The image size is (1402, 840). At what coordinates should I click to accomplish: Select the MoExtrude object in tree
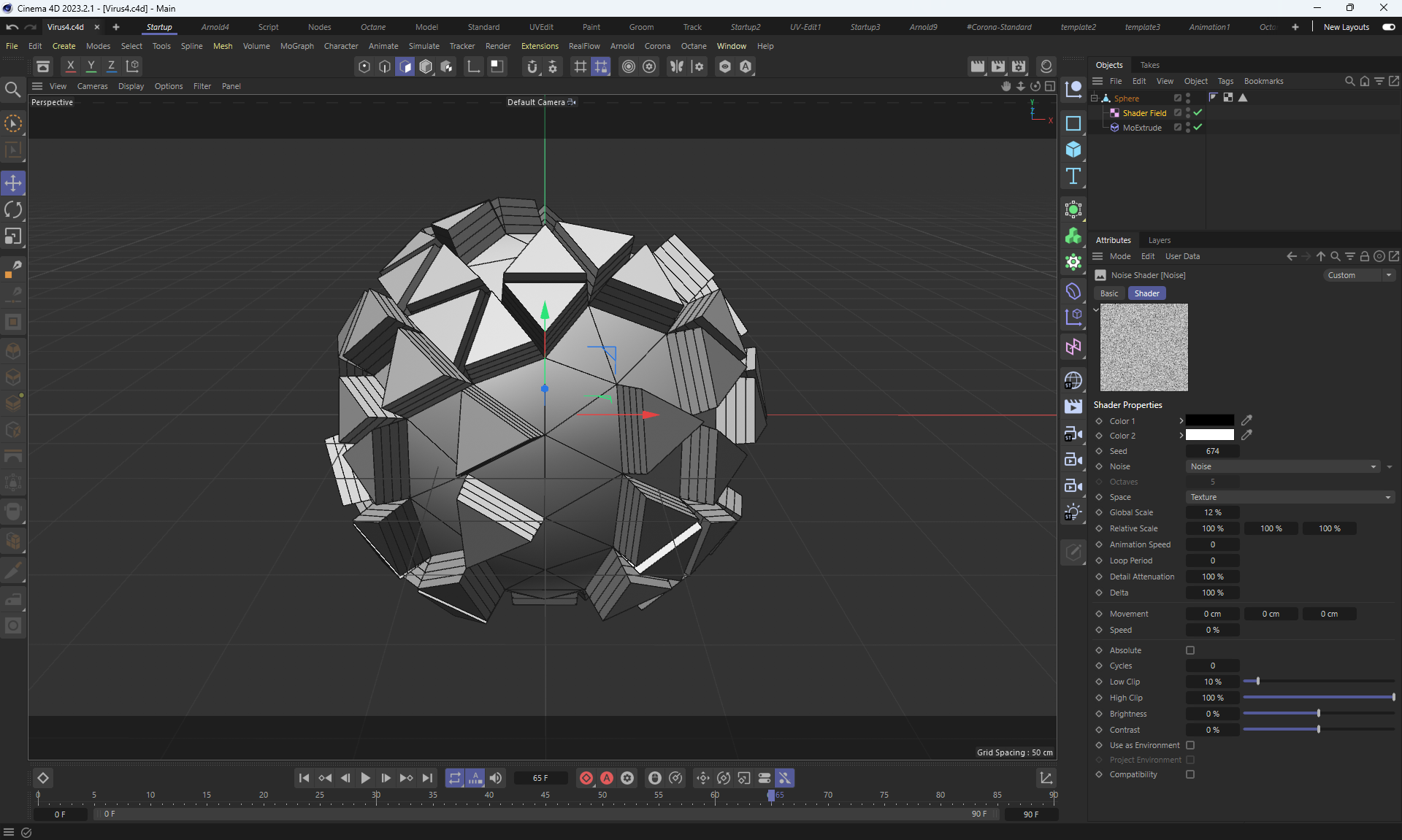pos(1141,128)
